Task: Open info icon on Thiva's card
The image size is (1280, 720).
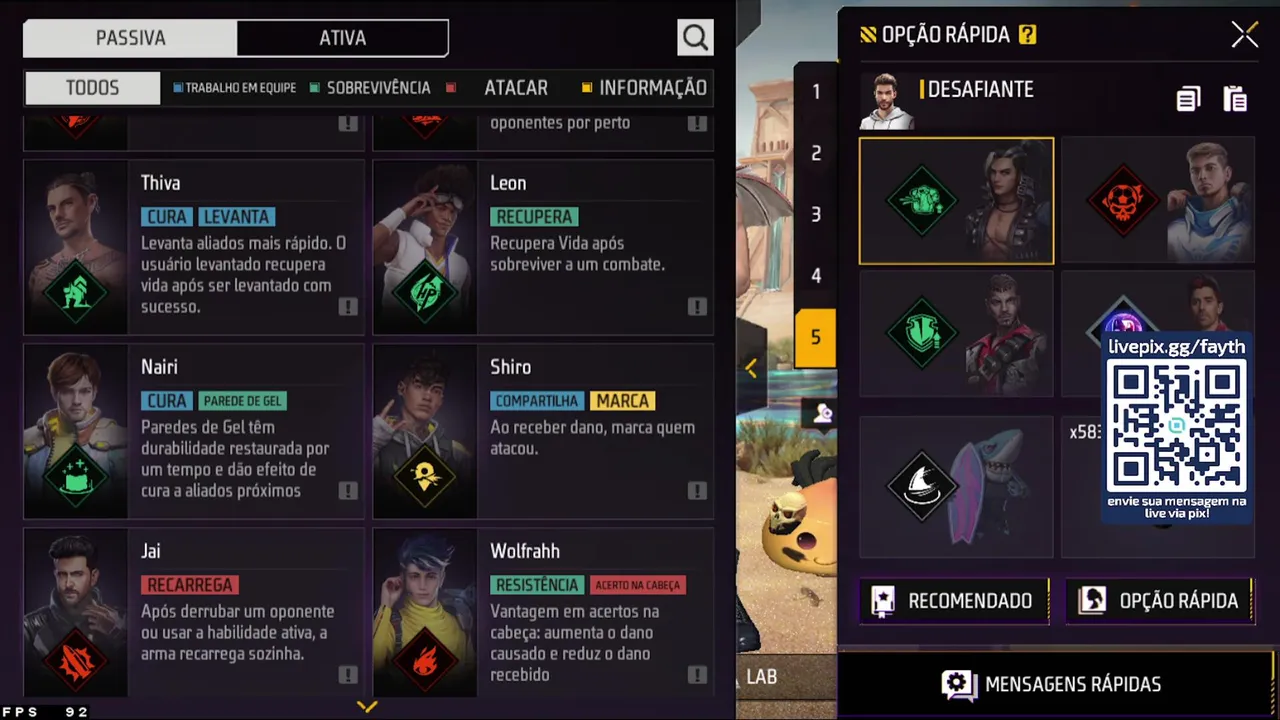Action: point(348,307)
